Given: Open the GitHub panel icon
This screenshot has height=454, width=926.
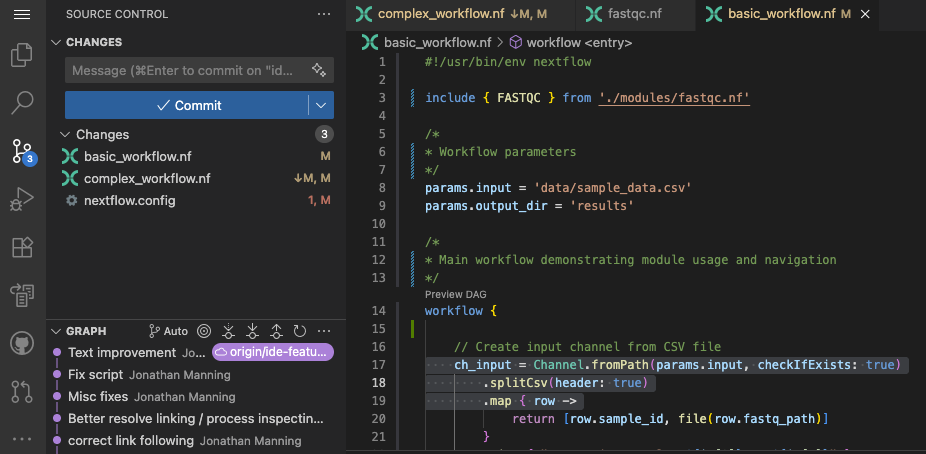Looking at the screenshot, I should 22,343.
